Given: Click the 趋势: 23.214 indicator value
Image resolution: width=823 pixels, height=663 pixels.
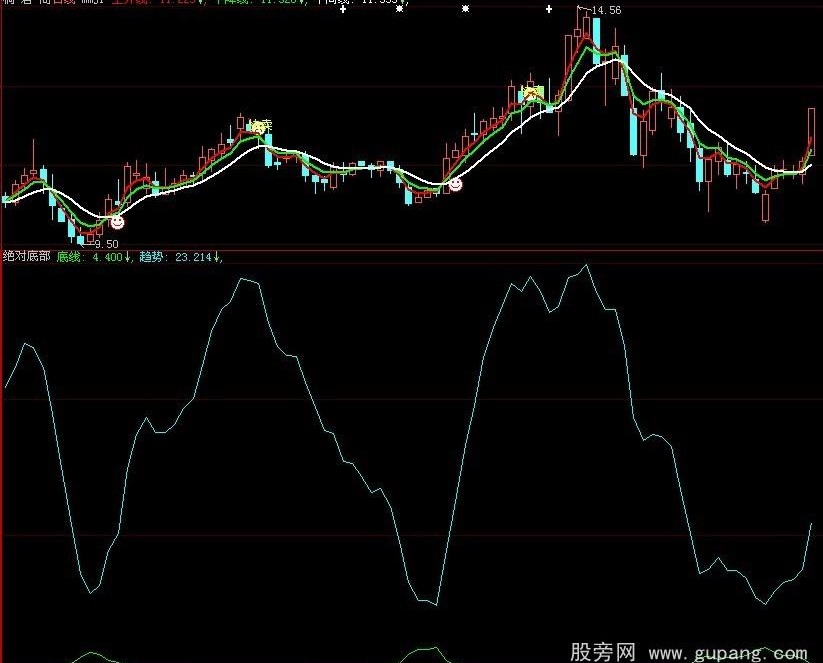Looking at the screenshot, I should point(180,257).
